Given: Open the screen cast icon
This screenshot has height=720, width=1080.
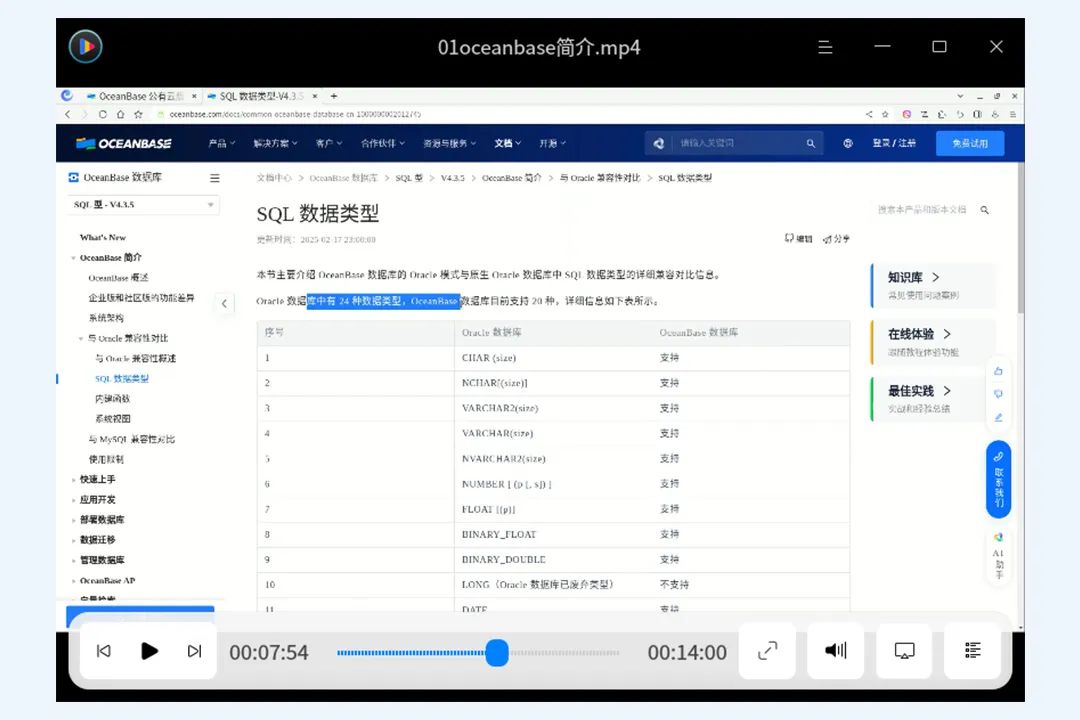Looking at the screenshot, I should 904,650.
